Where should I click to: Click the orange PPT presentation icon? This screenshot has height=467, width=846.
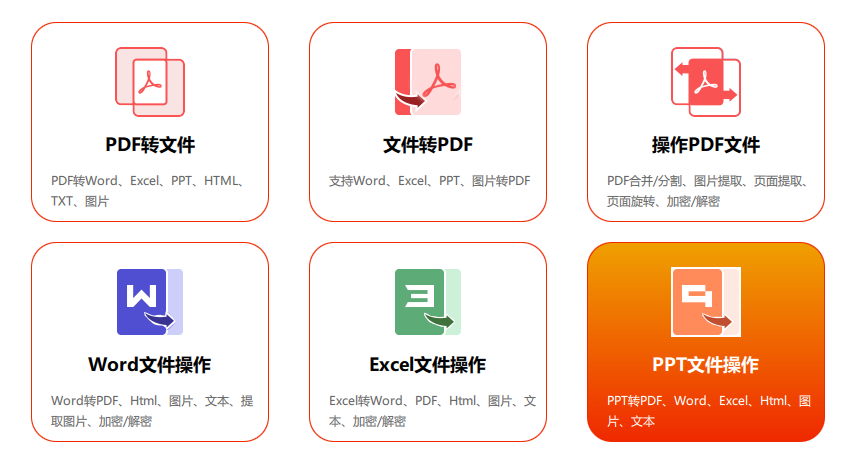[706, 302]
